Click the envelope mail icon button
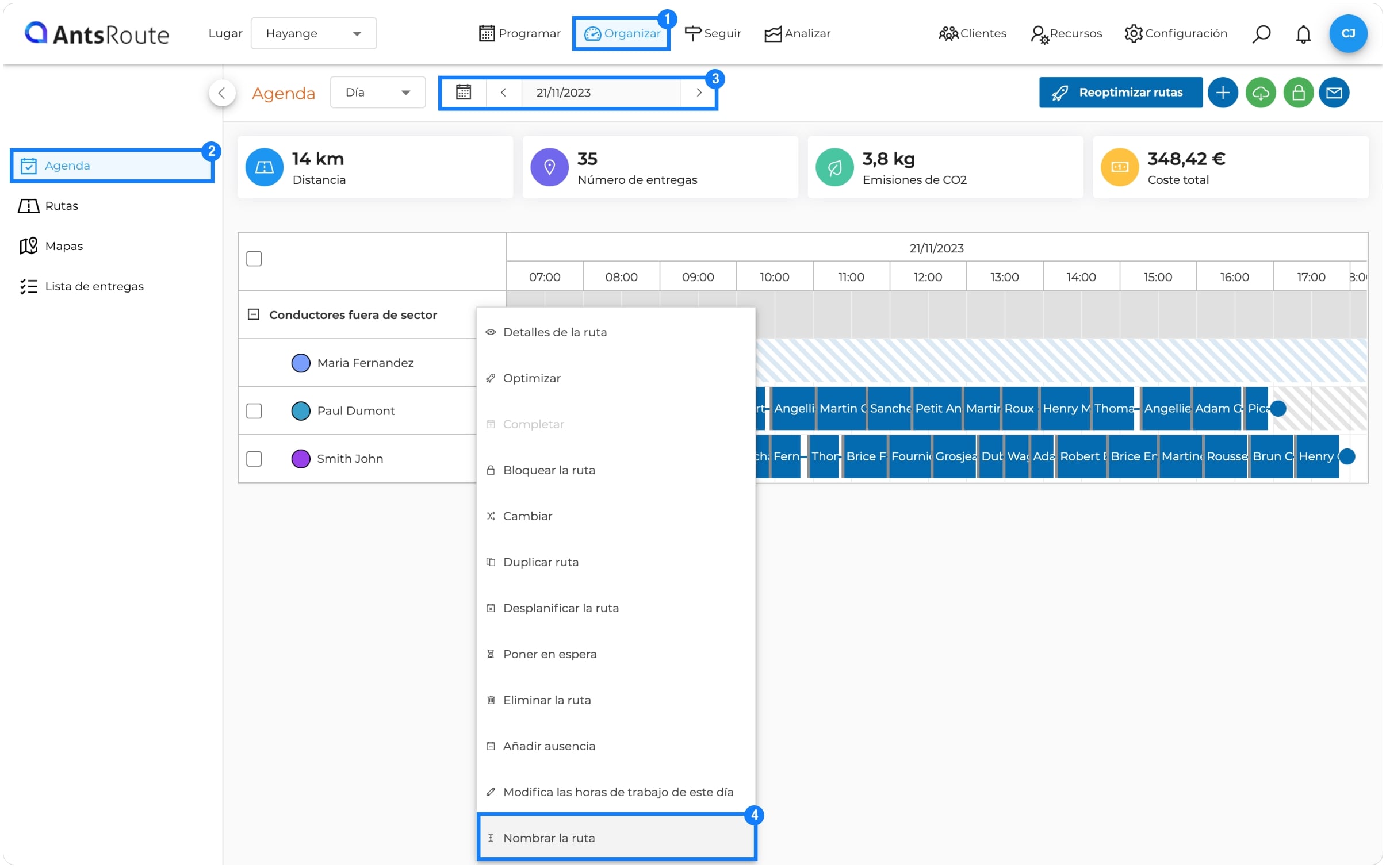Viewport: 1386px width, 868px height. [x=1334, y=93]
